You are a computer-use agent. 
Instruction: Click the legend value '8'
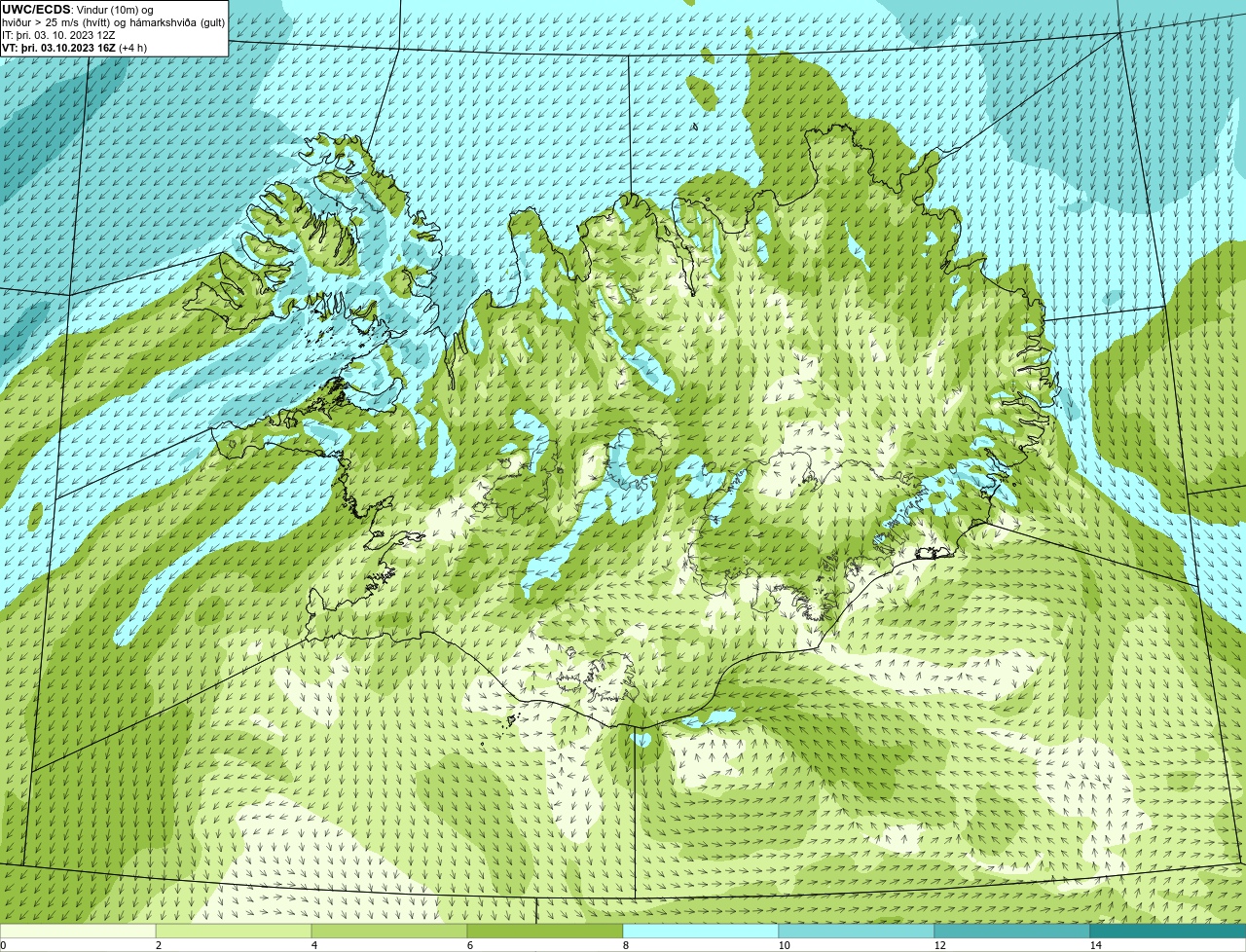[x=625, y=945]
